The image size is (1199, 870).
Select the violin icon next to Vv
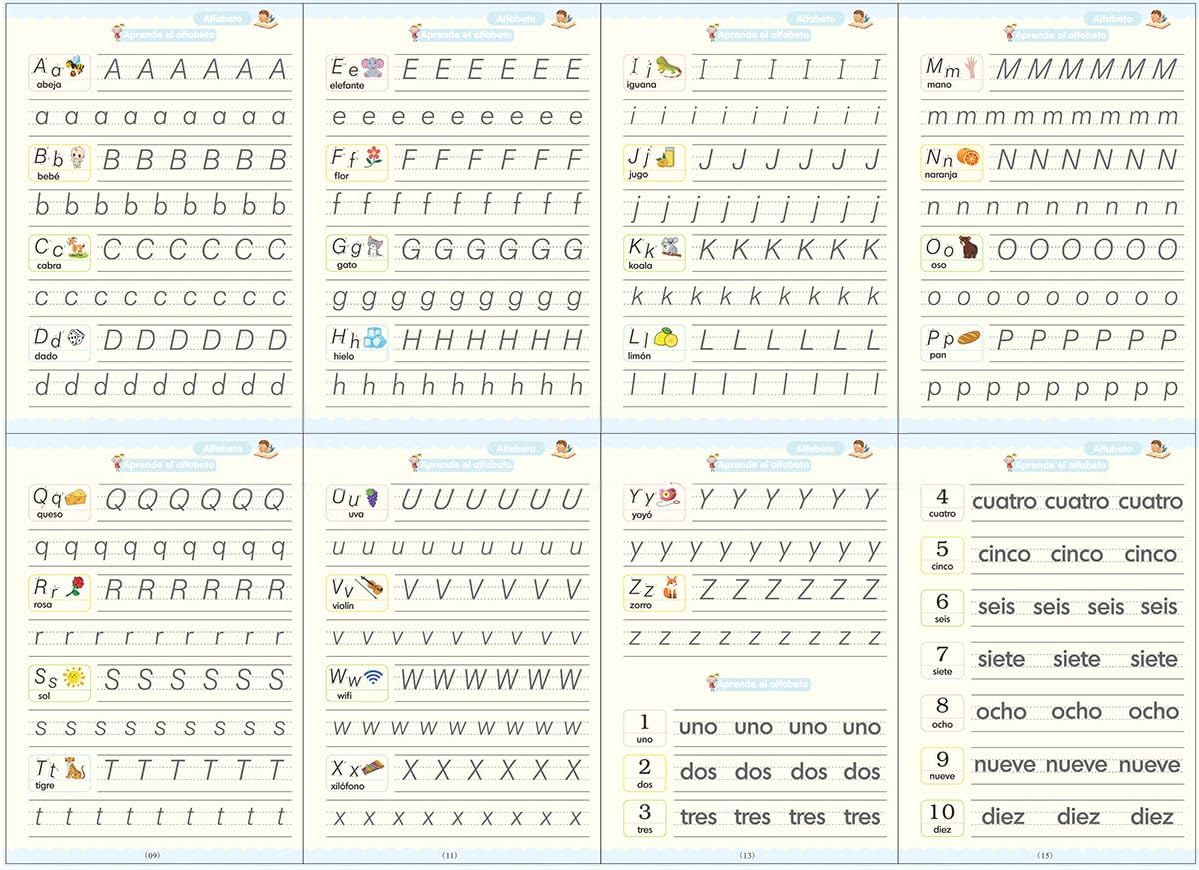(371, 588)
